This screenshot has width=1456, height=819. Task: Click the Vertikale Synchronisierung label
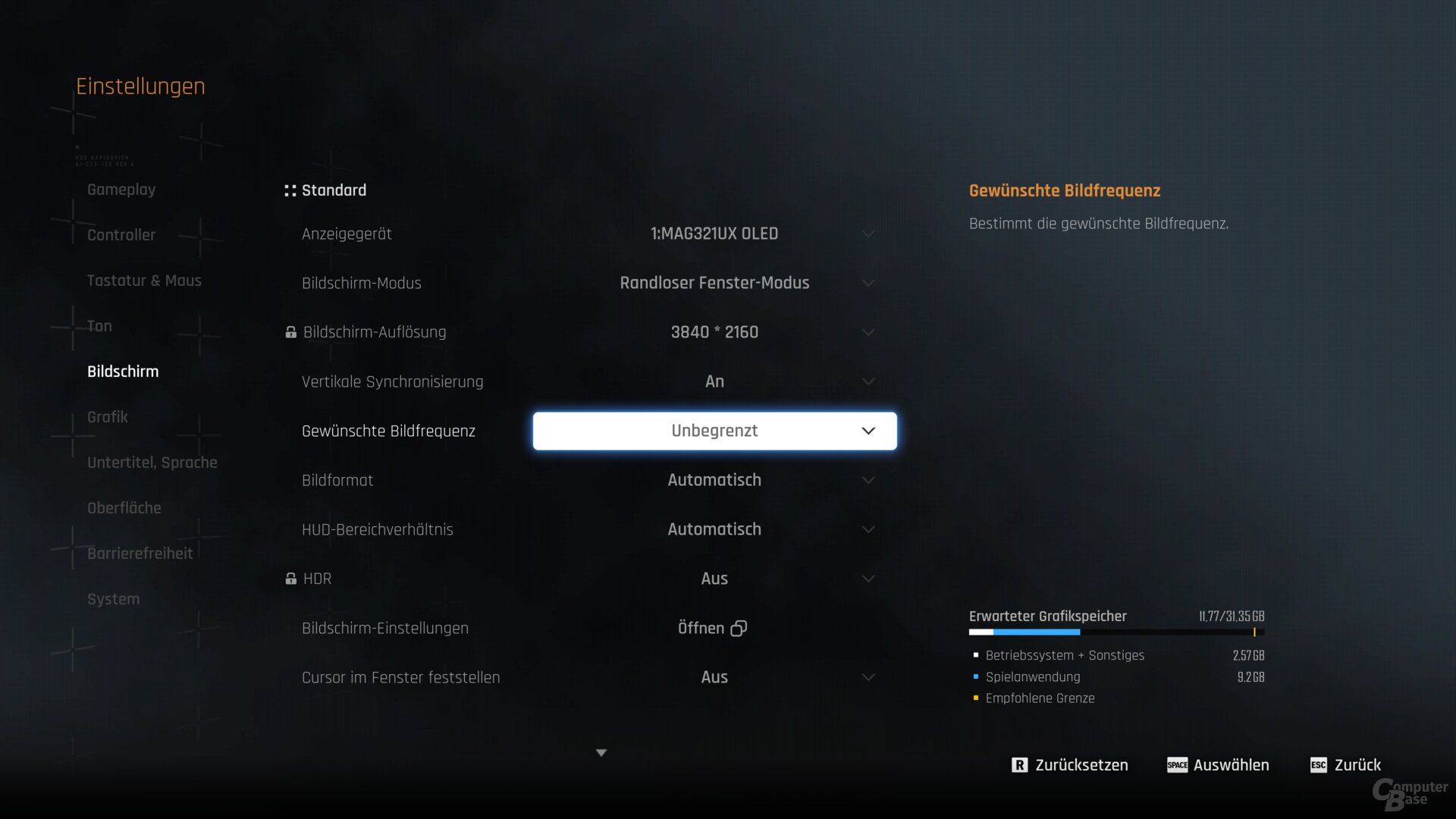pyautogui.click(x=392, y=381)
